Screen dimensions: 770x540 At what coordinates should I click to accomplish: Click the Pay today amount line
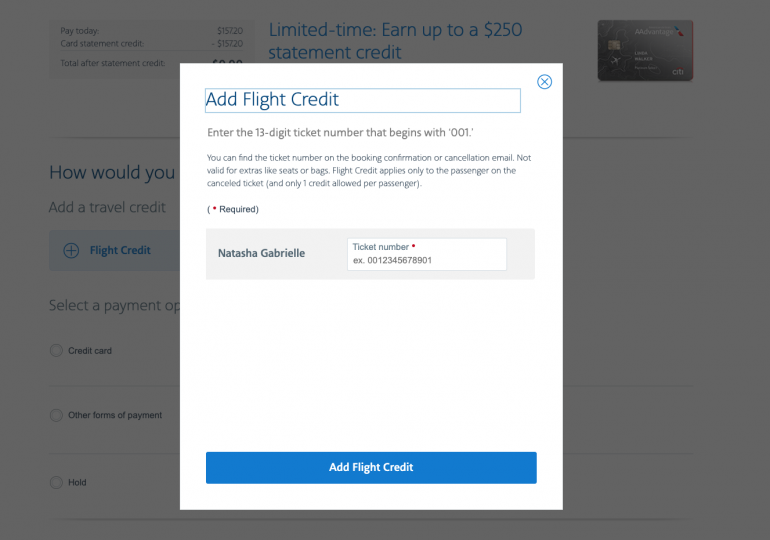(150, 31)
